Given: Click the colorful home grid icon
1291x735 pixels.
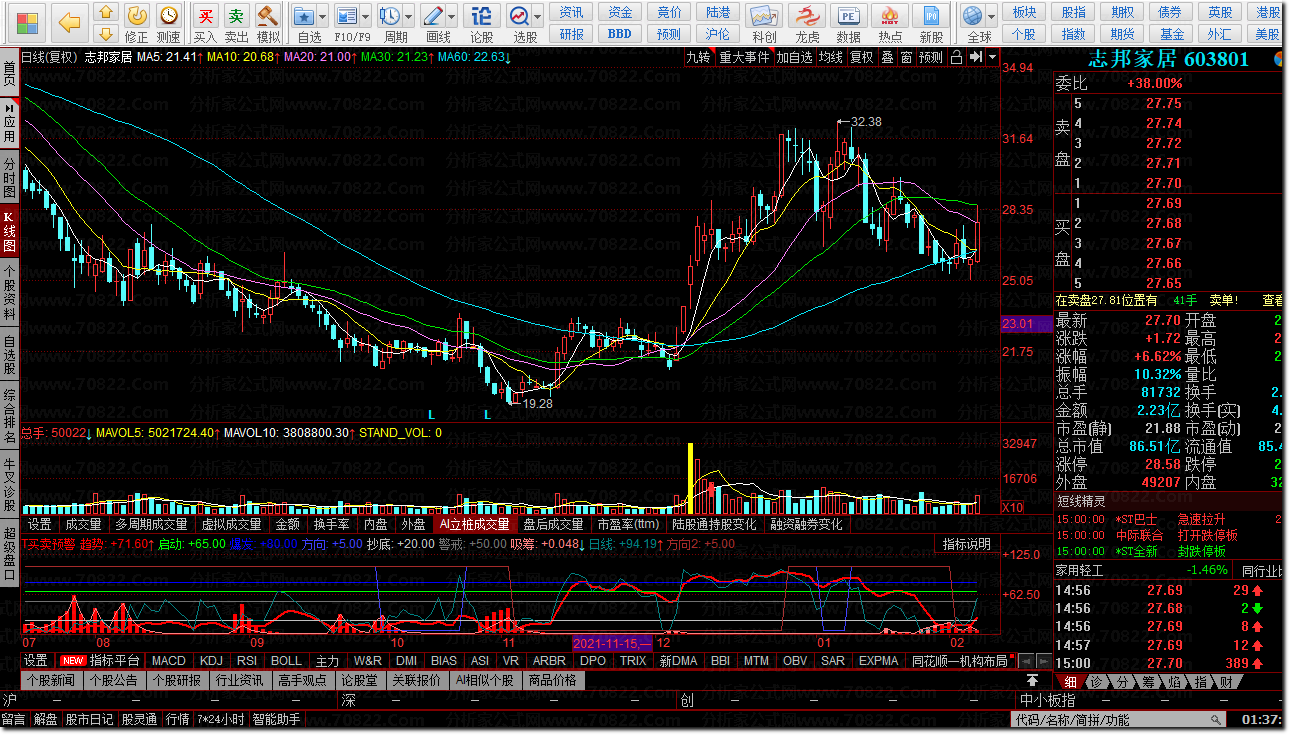Looking at the screenshot, I should pos(26,22).
